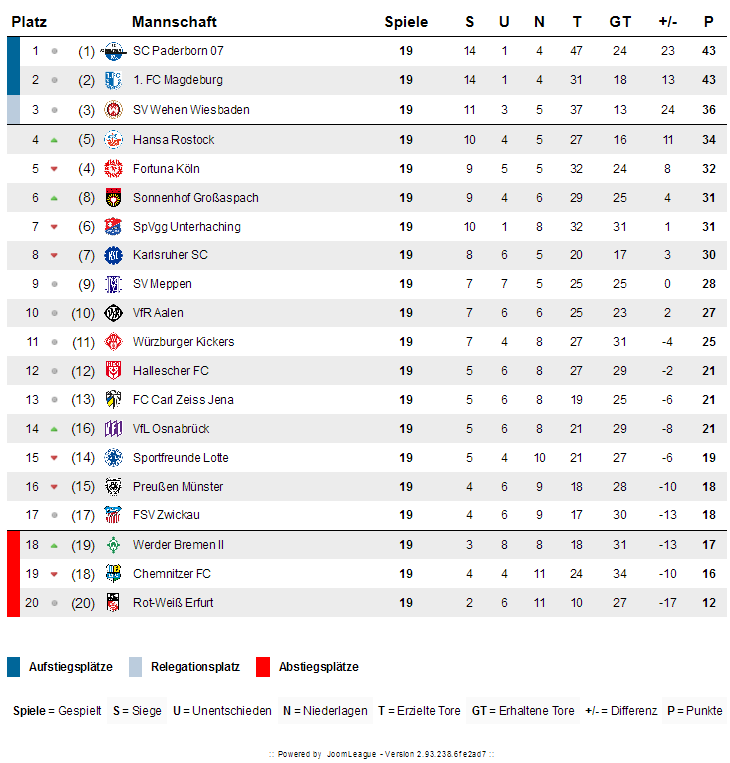Click the SC Paderborn 07 club crest
The width and height of the screenshot is (730, 763).
tap(113, 51)
